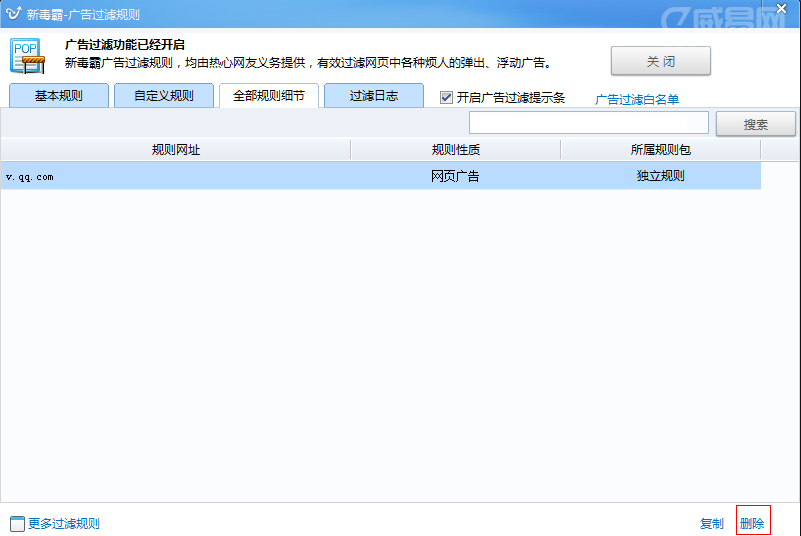Open the 广告过滤白名单 link

[x=637, y=99]
